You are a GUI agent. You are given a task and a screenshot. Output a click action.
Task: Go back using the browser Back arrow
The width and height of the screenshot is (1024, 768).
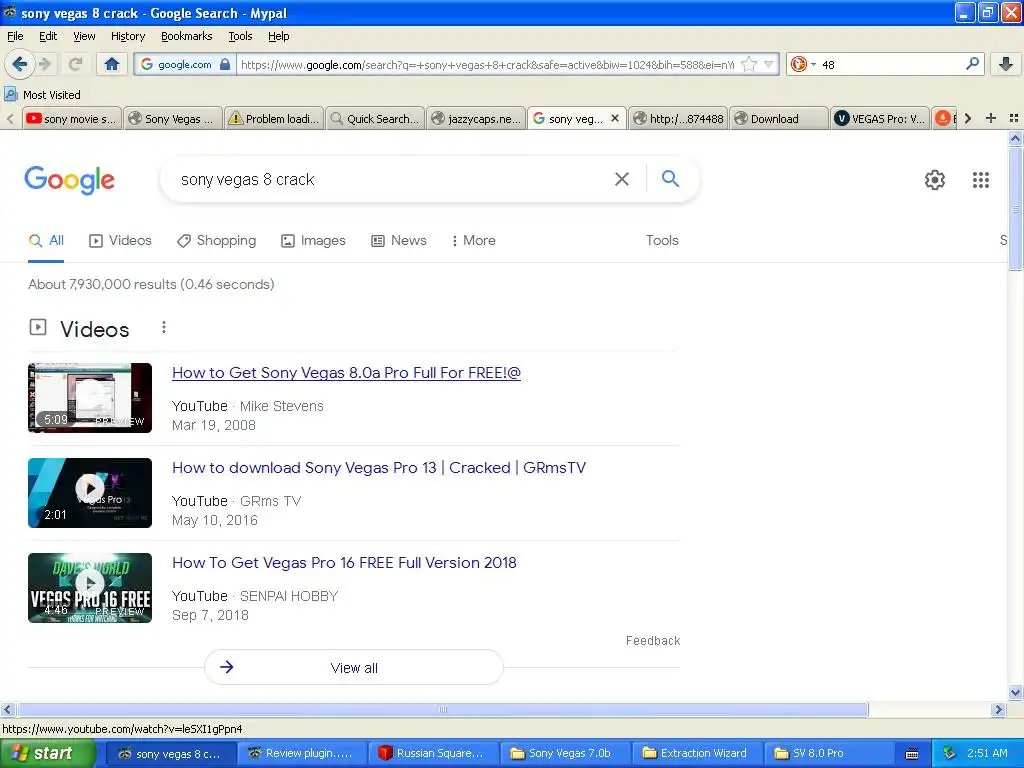19,64
